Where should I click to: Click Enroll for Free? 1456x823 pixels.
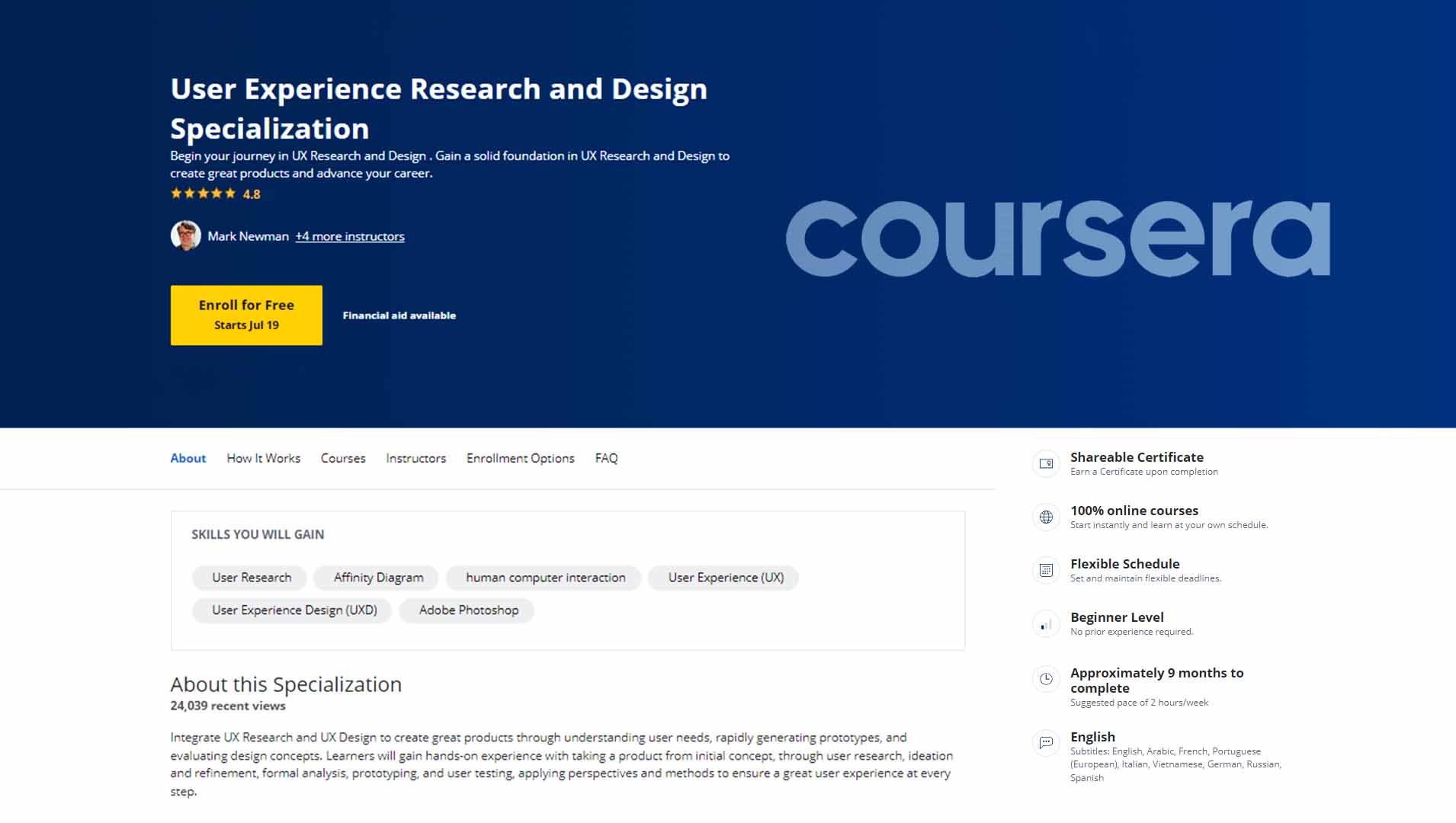tap(245, 315)
